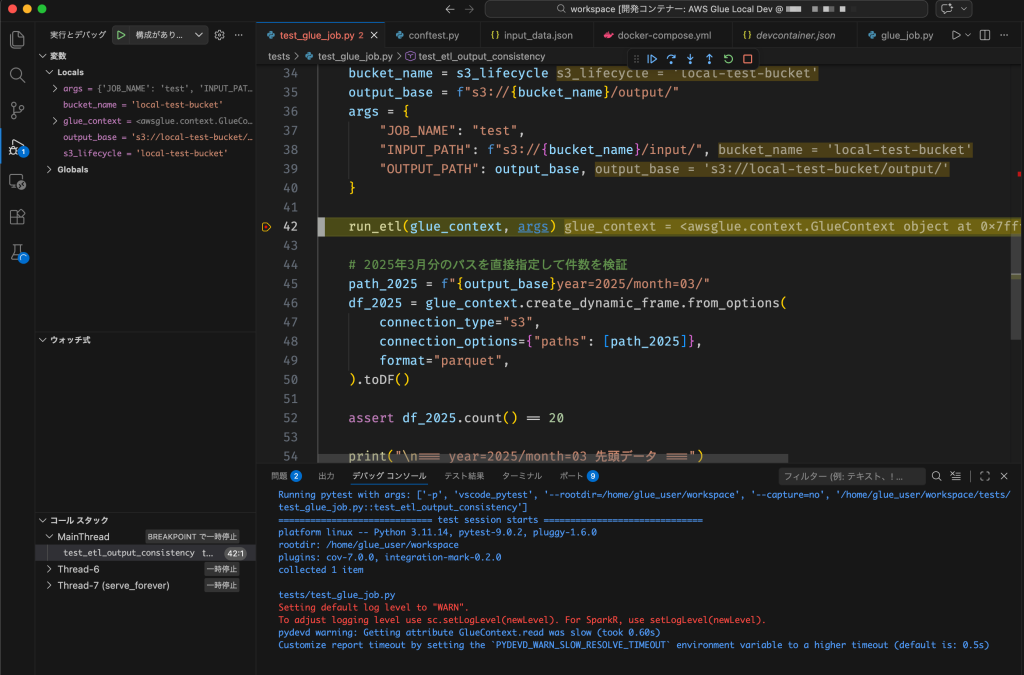
Task: Open the Testing flask icon
Action: pos(17,253)
